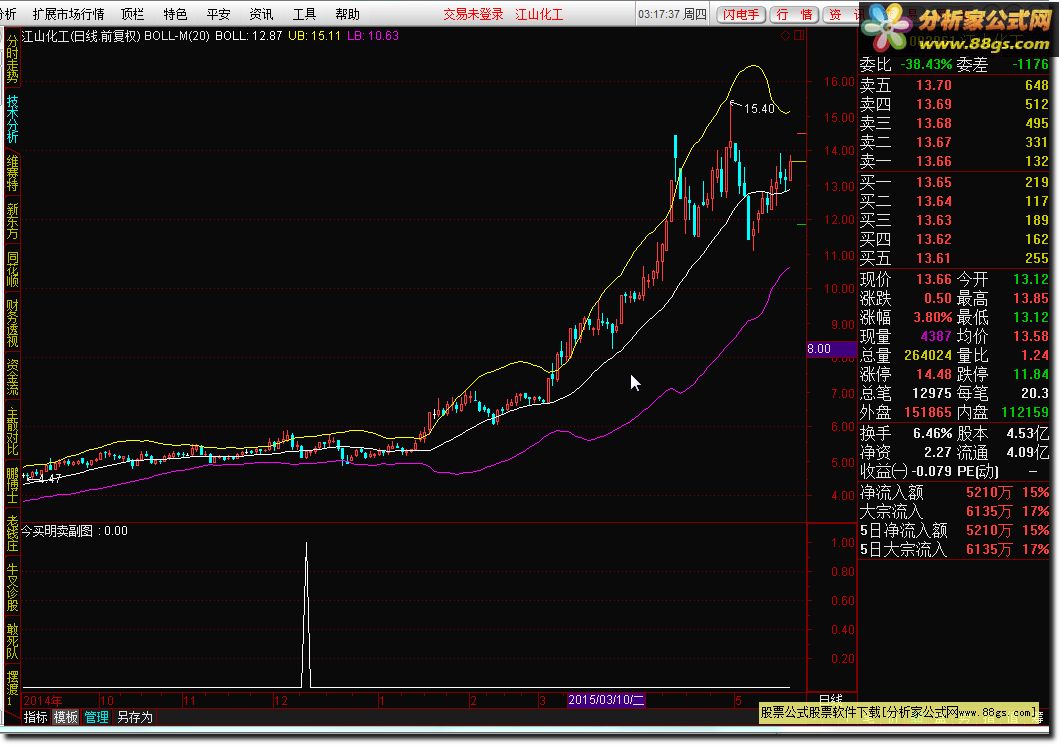Open the 工具 menu

coord(304,14)
